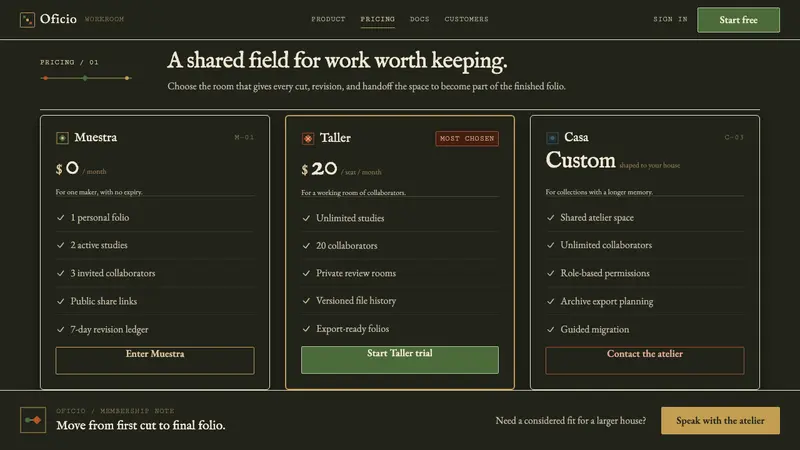Click the Start Taller trial button
The image size is (800, 450).
(400, 360)
